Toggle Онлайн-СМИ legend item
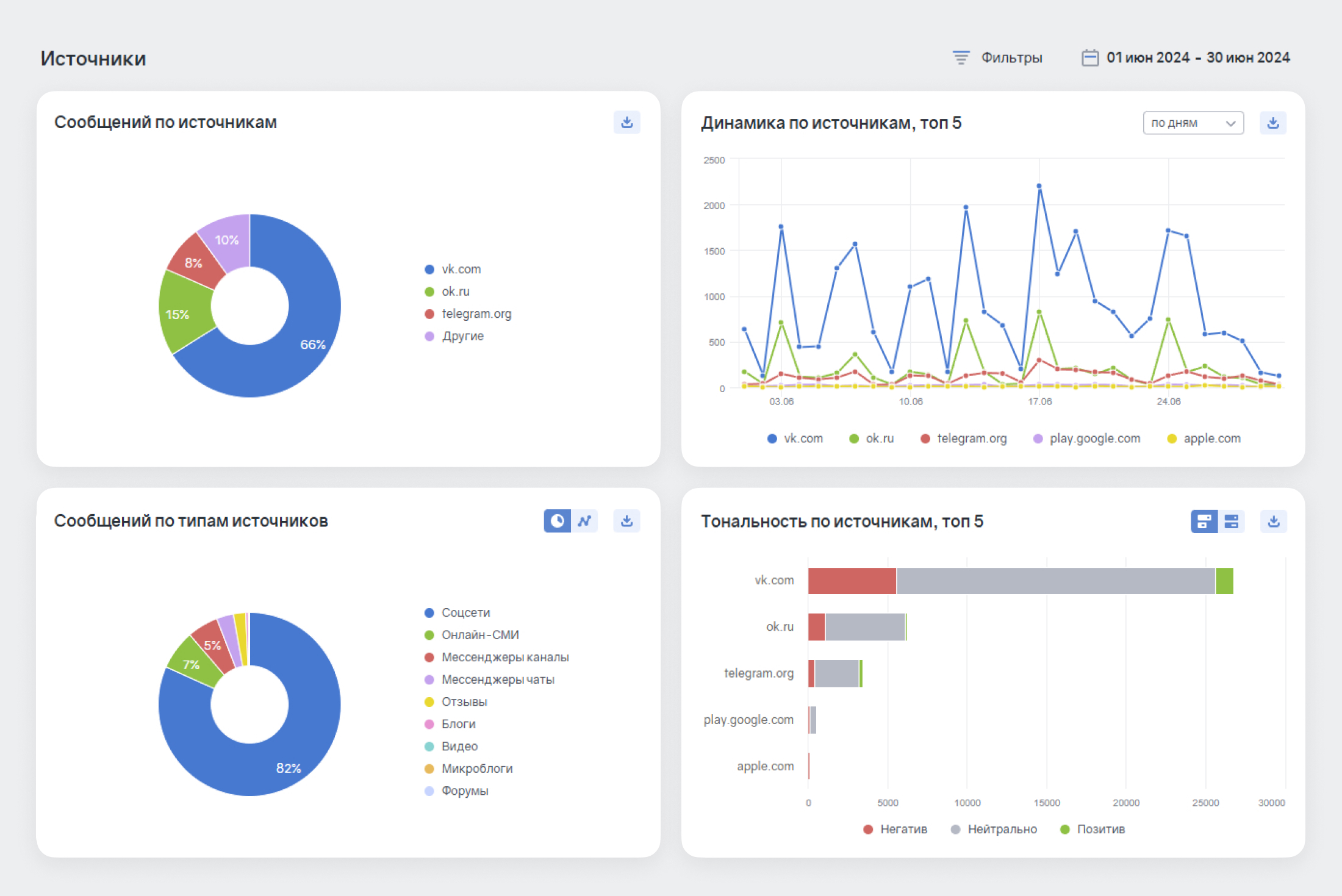The height and width of the screenshot is (896, 1342). (472, 635)
